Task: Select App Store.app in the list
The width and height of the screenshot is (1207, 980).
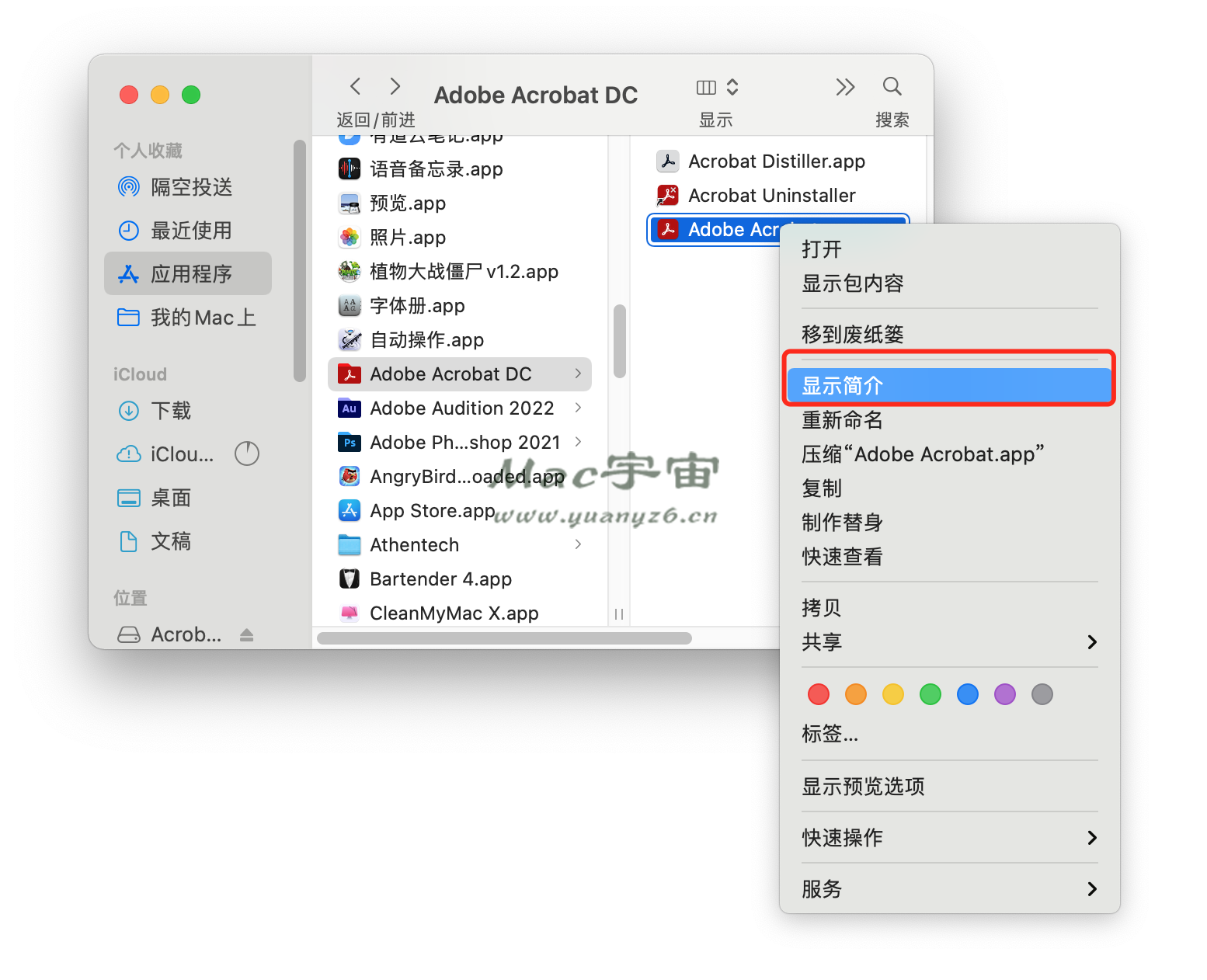Action: click(460, 511)
